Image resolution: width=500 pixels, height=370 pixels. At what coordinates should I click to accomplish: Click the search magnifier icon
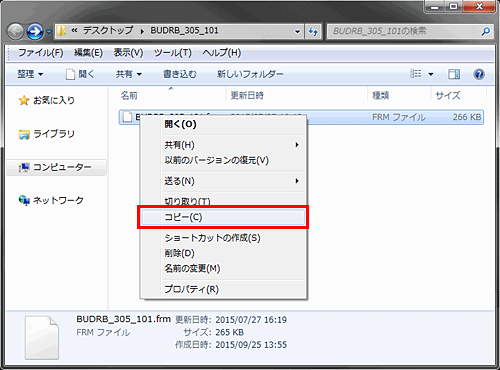pyautogui.click(x=486, y=32)
